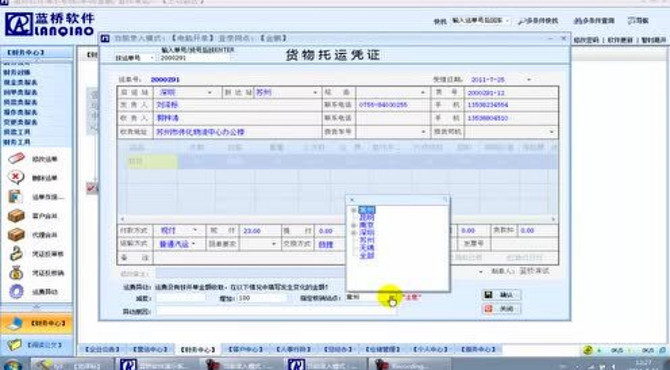Open the 付款方式 dropdown showing 现付
Screen dimensions: 670x370
coord(195,230)
